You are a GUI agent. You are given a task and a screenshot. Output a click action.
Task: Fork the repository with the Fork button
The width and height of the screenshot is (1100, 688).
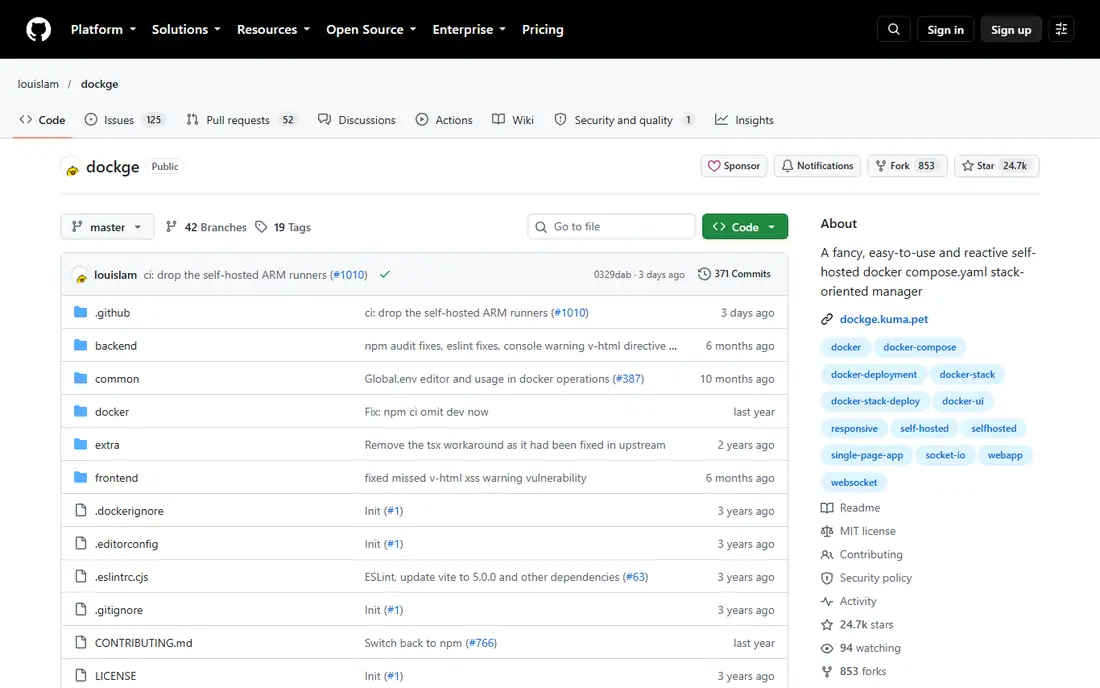(907, 166)
